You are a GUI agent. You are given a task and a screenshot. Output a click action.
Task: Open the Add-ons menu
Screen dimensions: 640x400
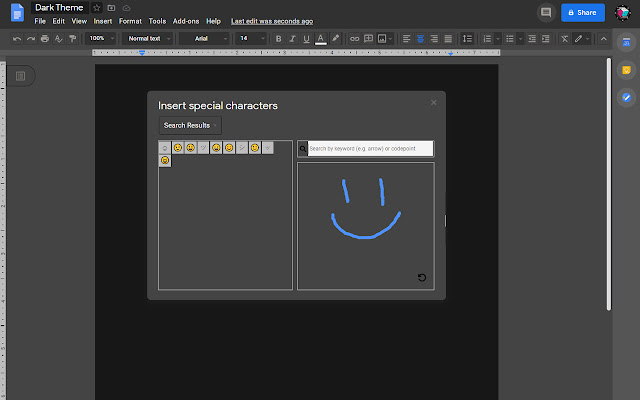pos(185,21)
